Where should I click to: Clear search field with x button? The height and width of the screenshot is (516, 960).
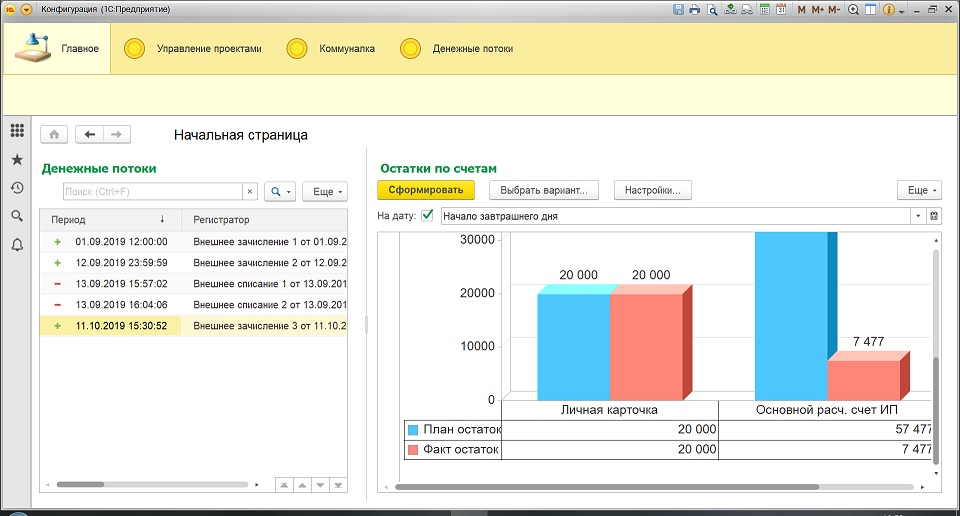pos(250,192)
